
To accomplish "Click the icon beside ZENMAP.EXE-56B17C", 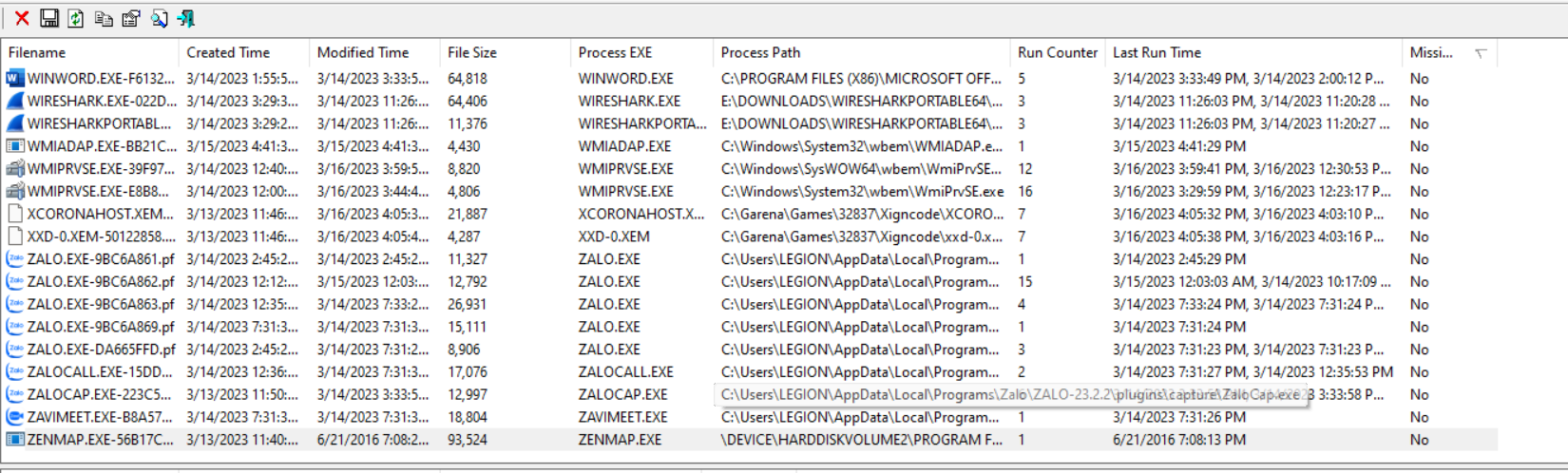I will pyautogui.click(x=15, y=440).
